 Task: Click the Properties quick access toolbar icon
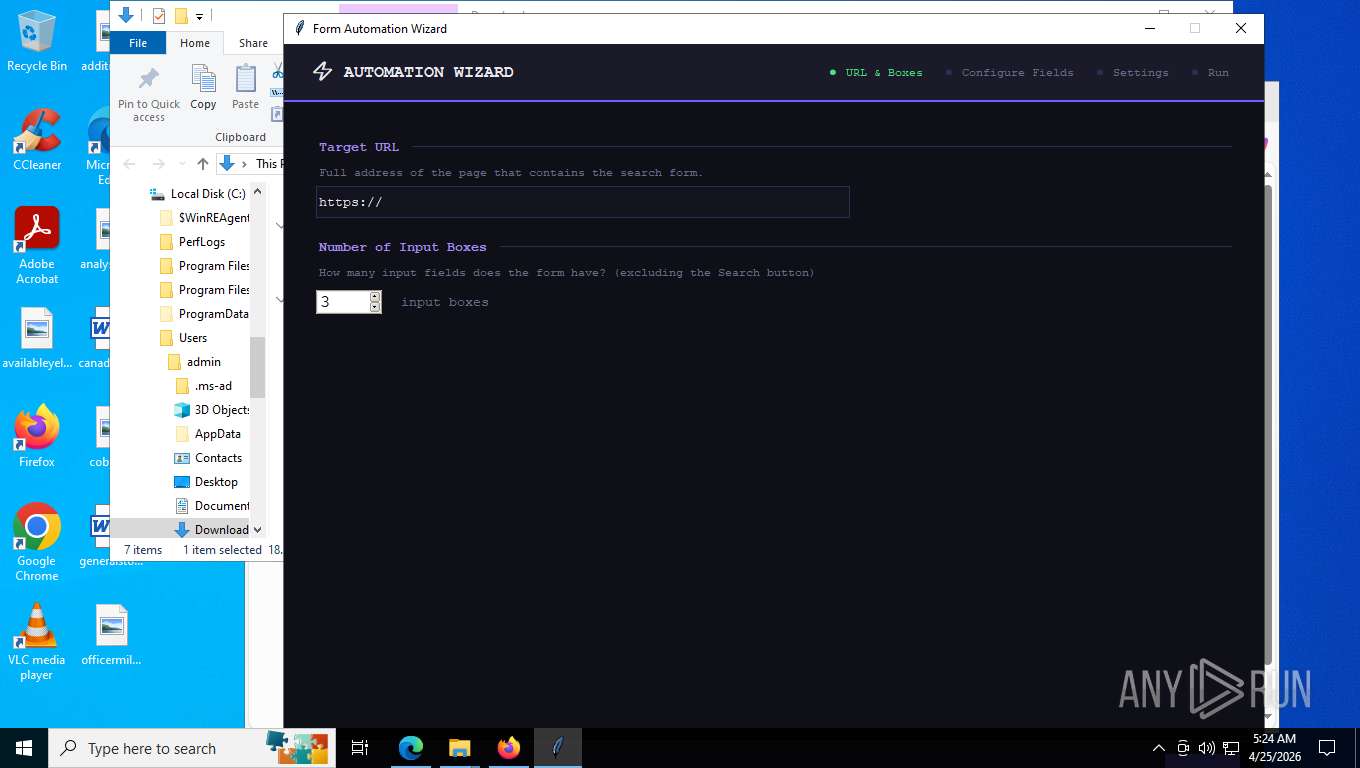(158, 16)
